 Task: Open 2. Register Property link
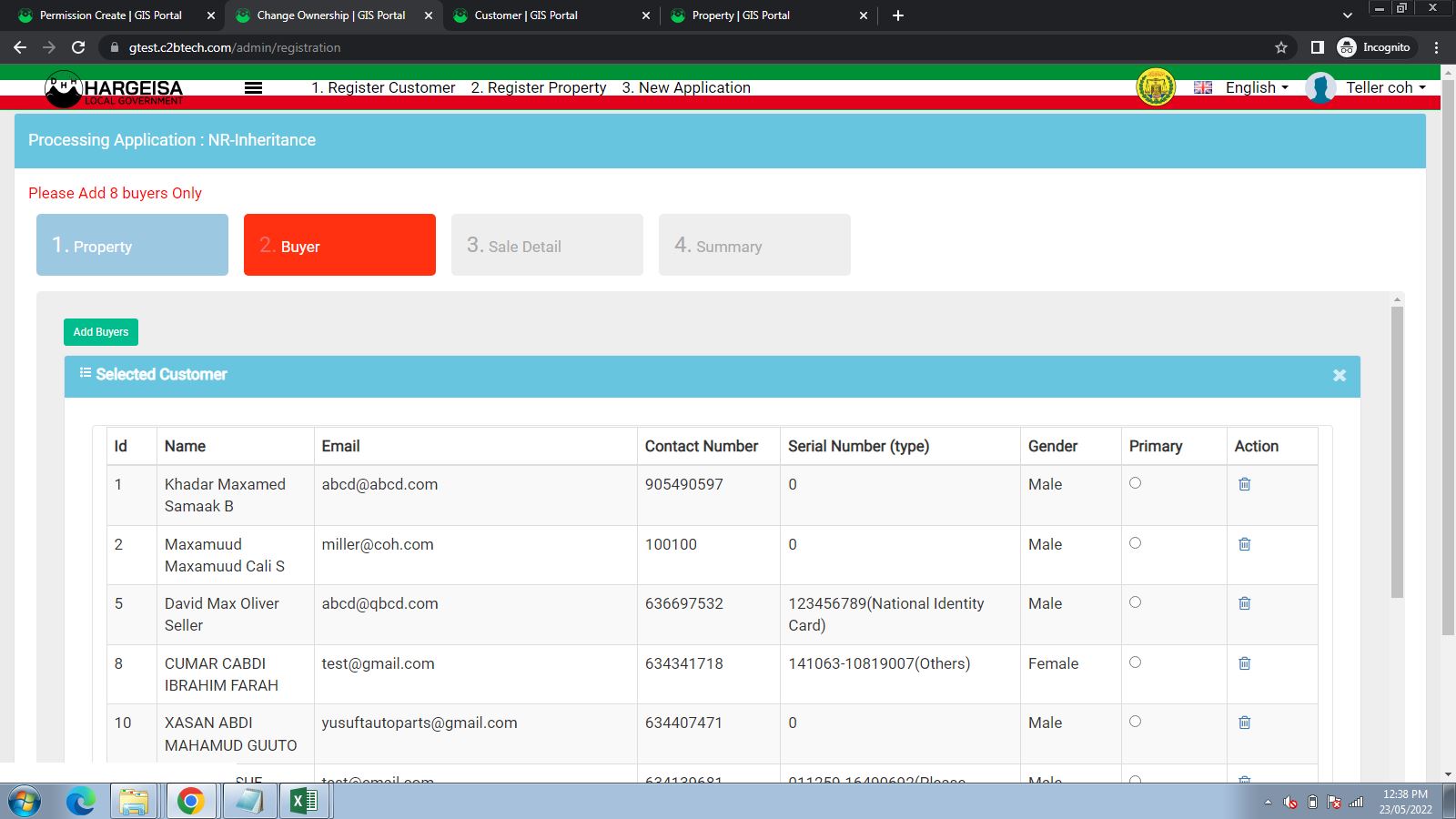pyautogui.click(x=539, y=87)
